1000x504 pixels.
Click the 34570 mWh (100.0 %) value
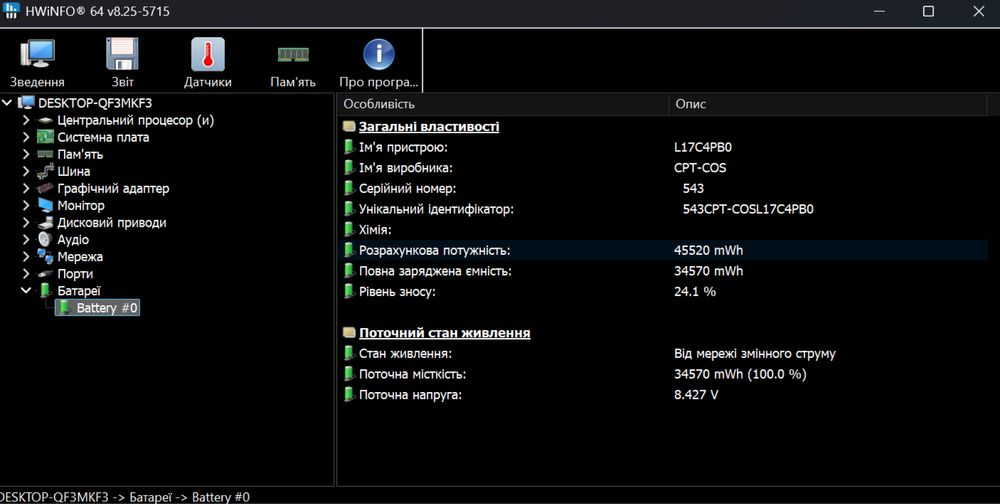[740, 374]
